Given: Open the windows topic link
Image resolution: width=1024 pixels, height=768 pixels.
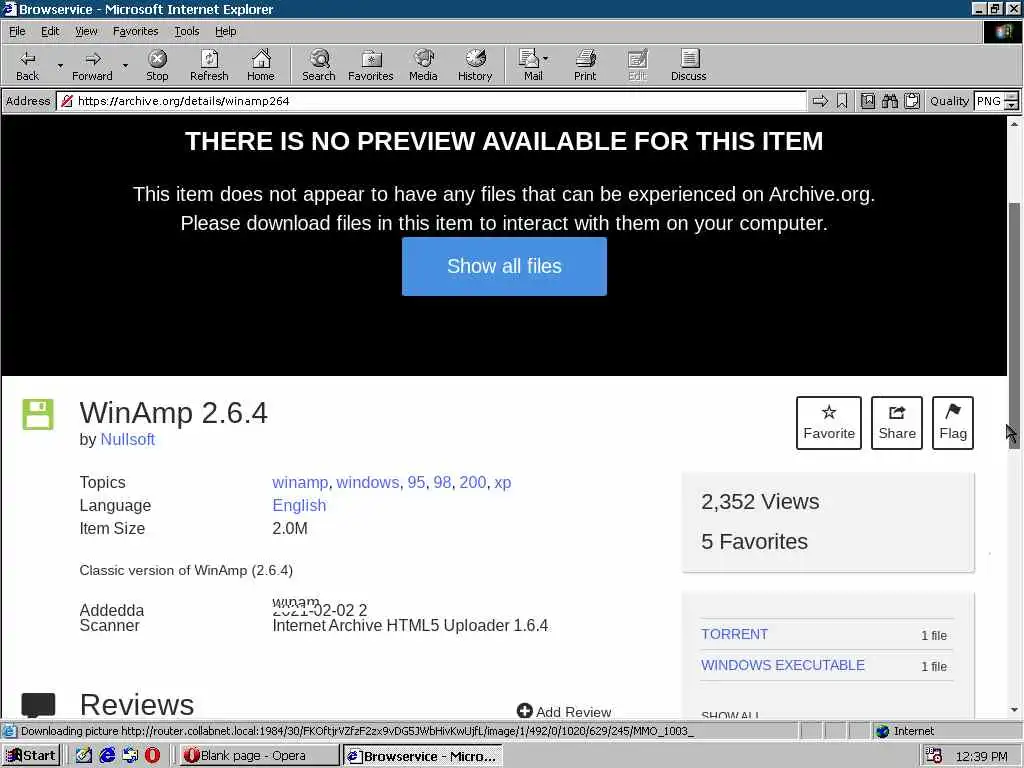Looking at the screenshot, I should 368,483.
